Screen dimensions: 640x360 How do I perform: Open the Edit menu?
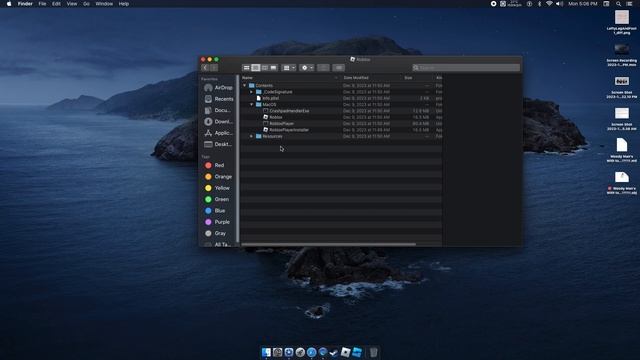coord(56,4)
